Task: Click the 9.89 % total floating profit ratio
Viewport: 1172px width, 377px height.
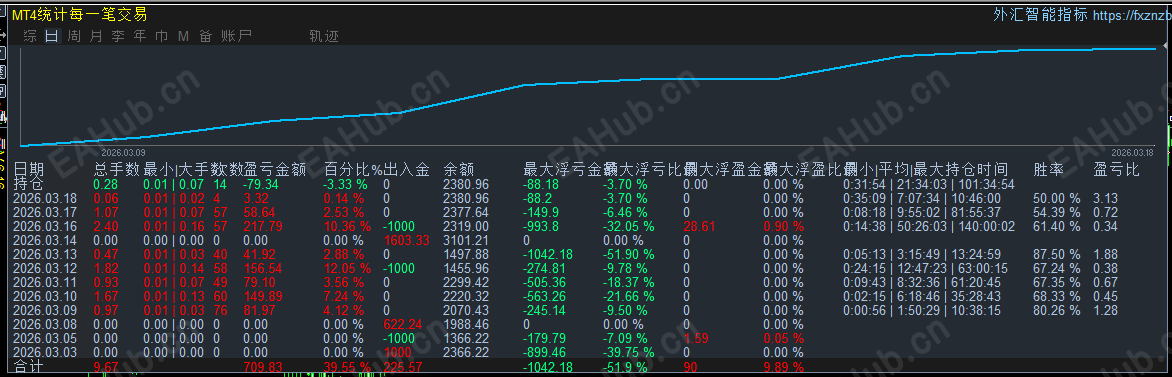Action: [784, 367]
